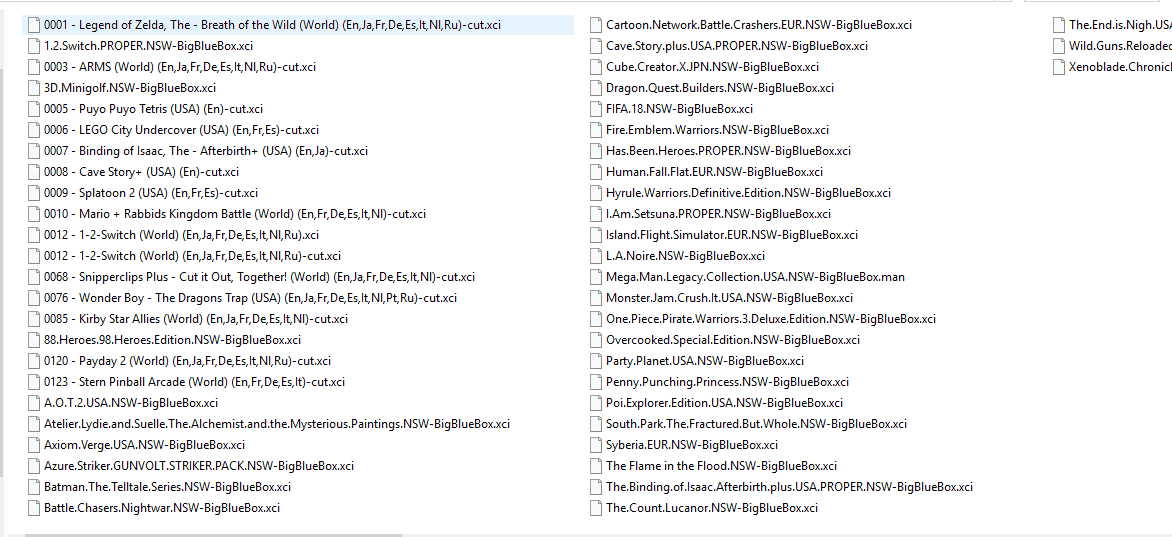Click the file icon next to 3D.Minigolf

[33, 88]
